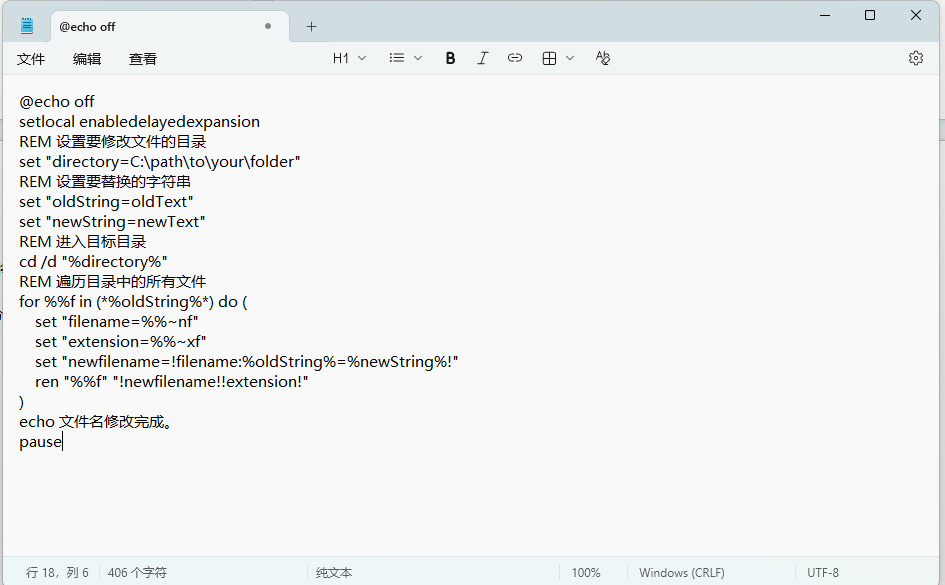This screenshot has height=585, width=945.
Task: Maximize the Notepad window
Action: [870, 15]
